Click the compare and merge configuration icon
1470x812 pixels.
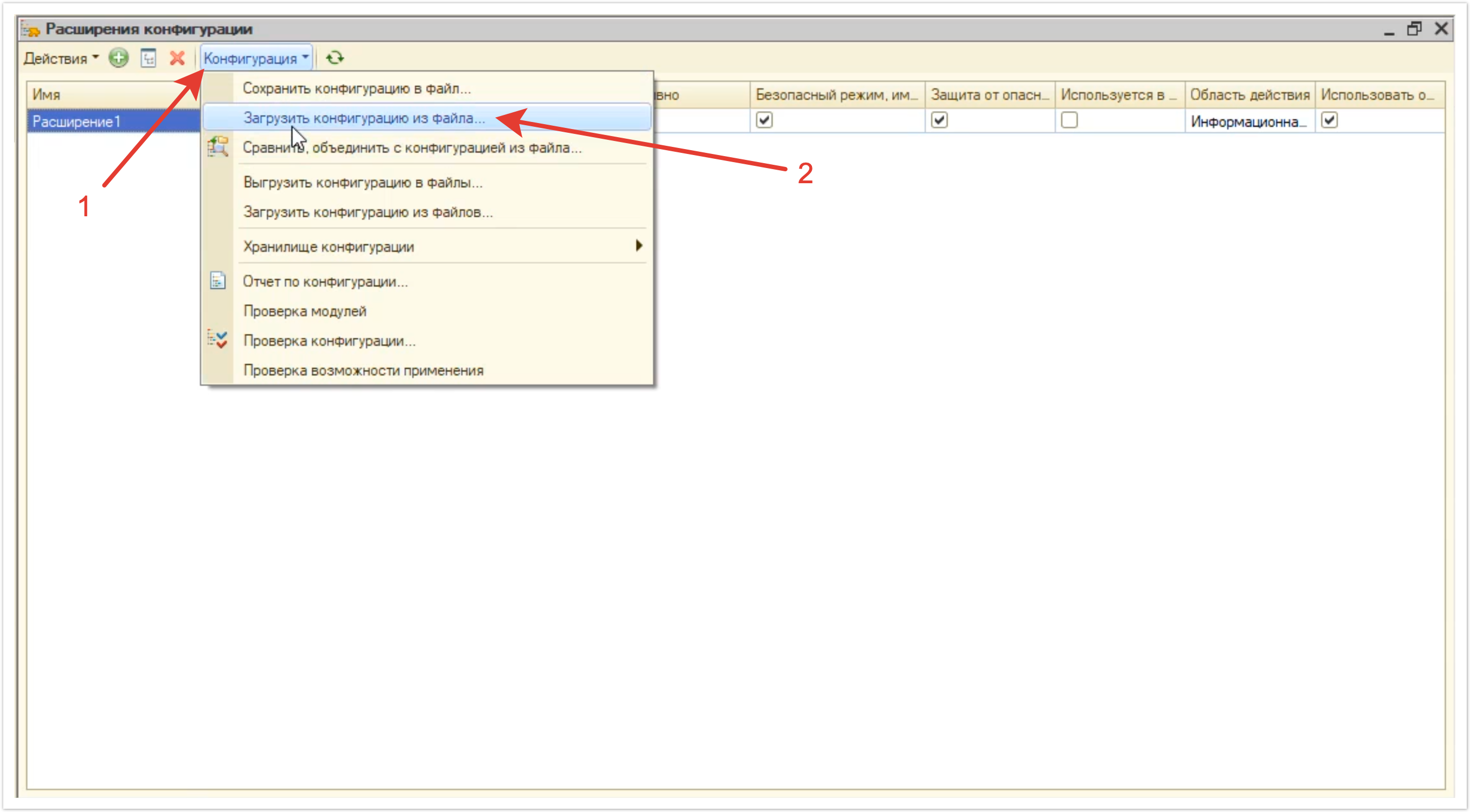click(217, 147)
